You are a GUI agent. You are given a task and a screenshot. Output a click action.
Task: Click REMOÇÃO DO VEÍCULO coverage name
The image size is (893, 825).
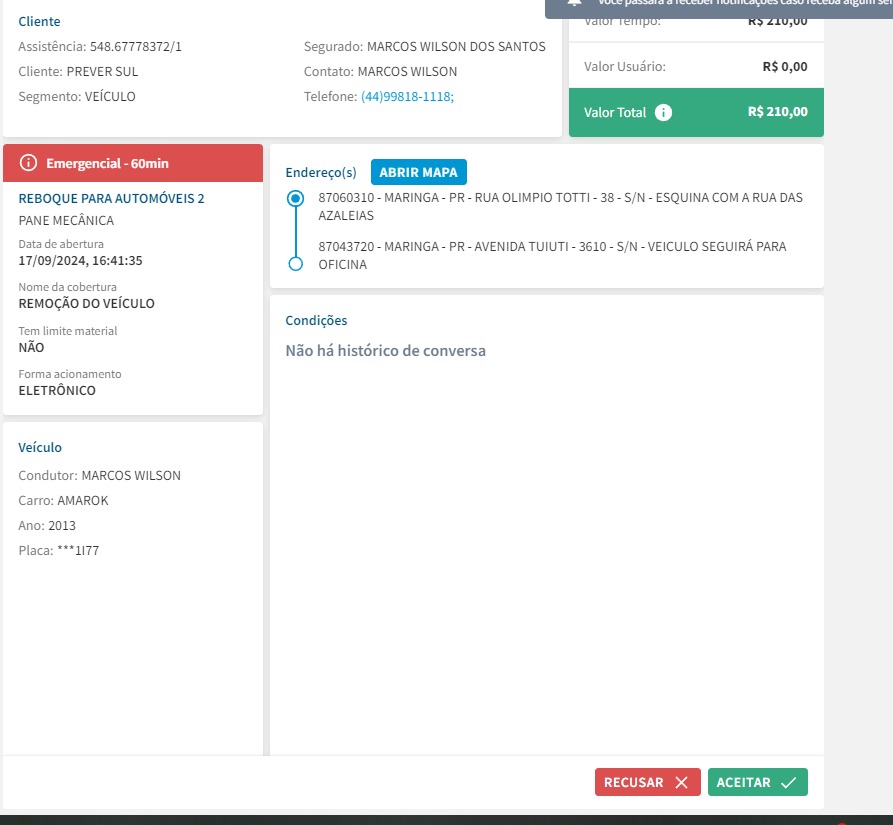coord(87,303)
